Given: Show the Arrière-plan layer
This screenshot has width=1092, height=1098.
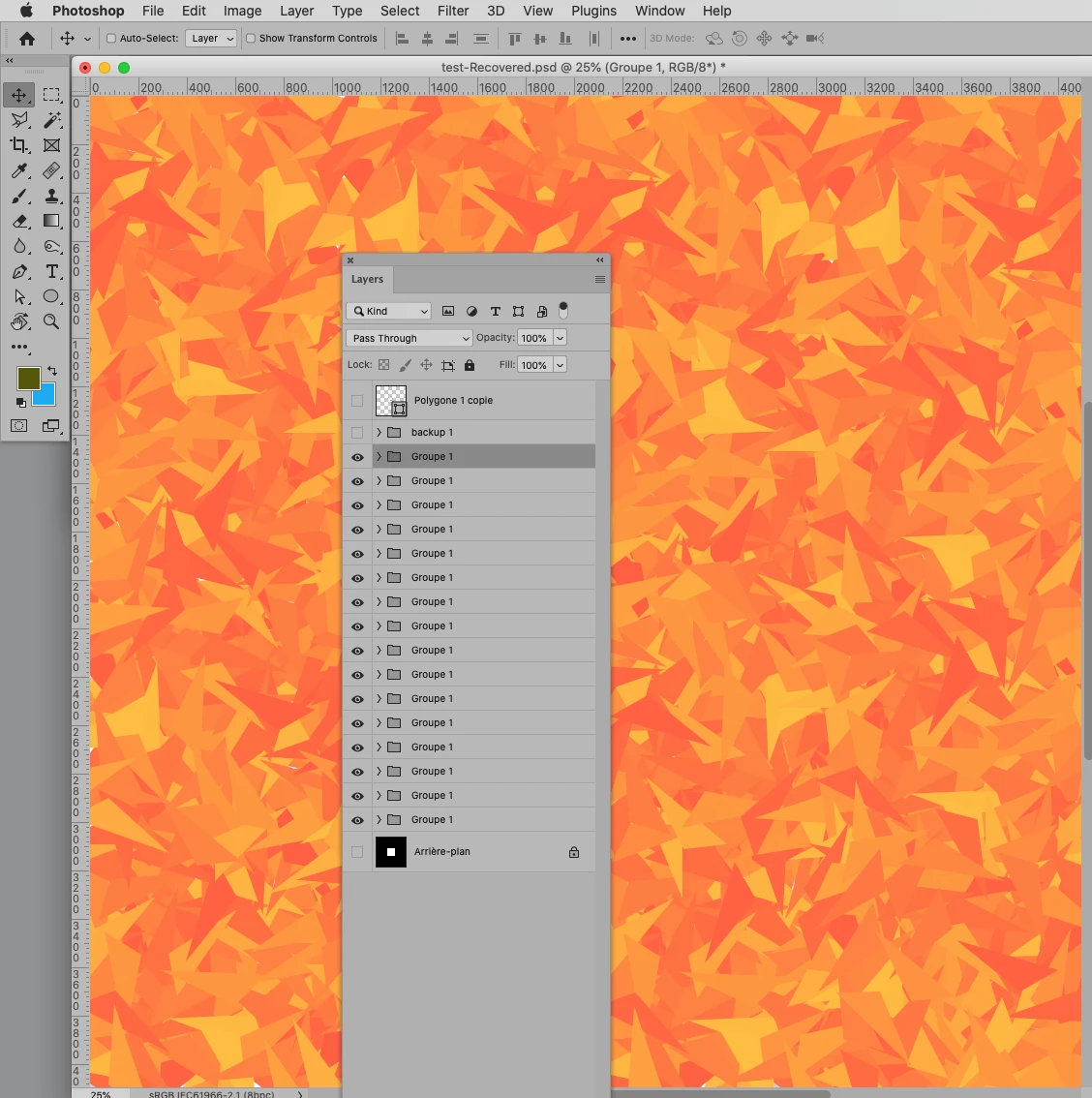Looking at the screenshot, I should click(357, 852).
